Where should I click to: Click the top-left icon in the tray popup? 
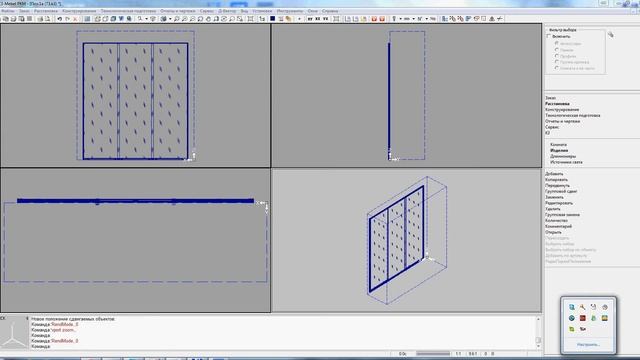point(572,307)
